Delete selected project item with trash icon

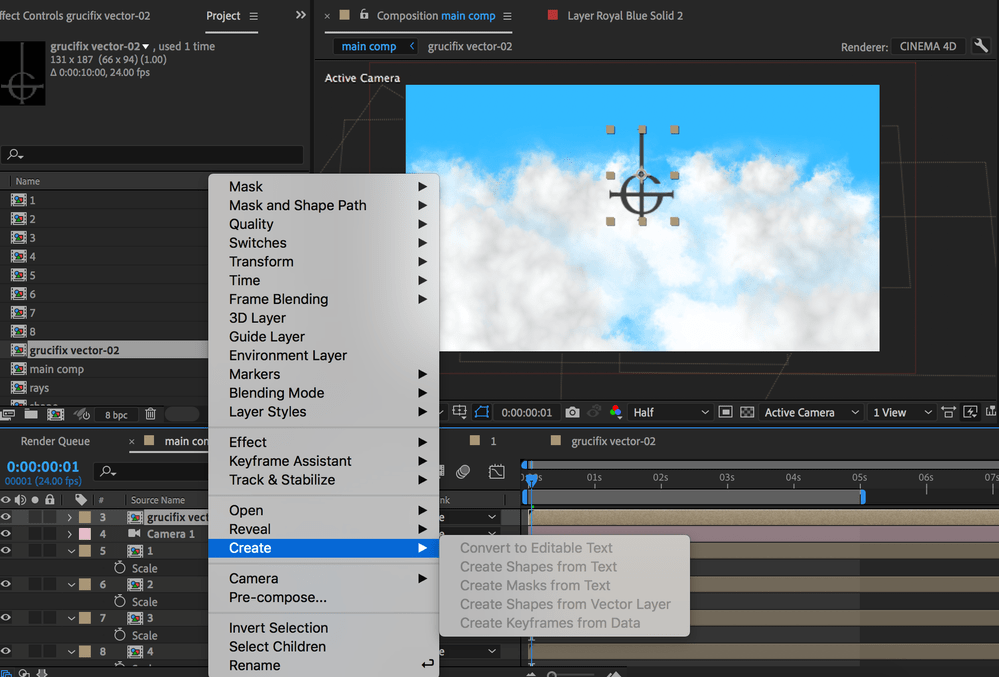point(150,414)
